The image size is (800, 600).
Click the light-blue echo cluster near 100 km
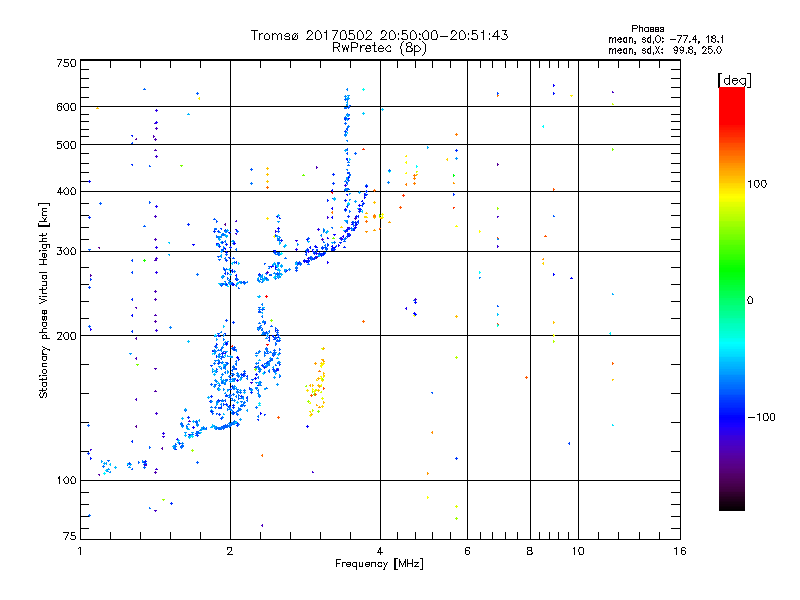pos(107,466)
